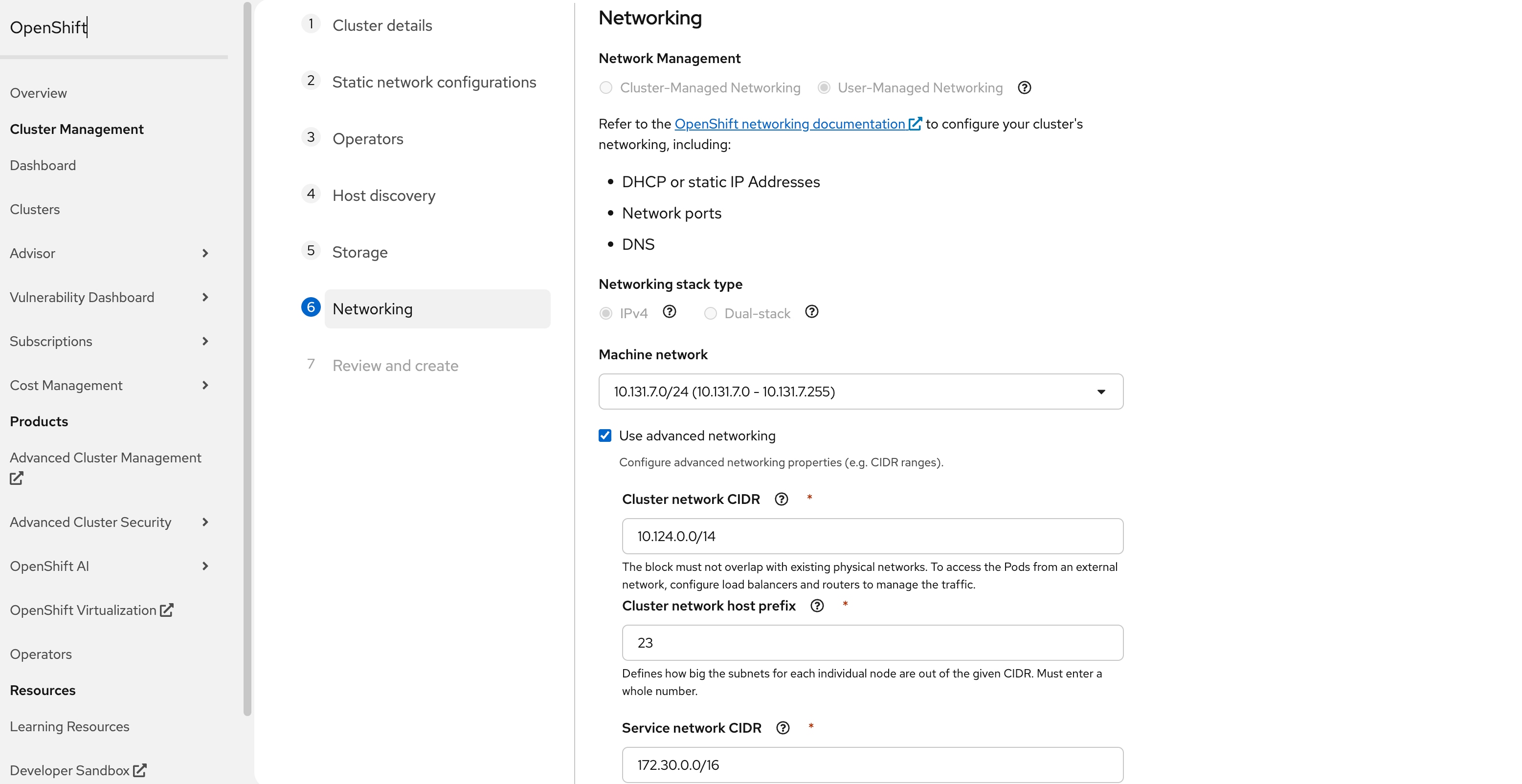Click Service network CIDR input field
The width and height of the screenshot is (1522, 784).
click(x=873, y=765)
